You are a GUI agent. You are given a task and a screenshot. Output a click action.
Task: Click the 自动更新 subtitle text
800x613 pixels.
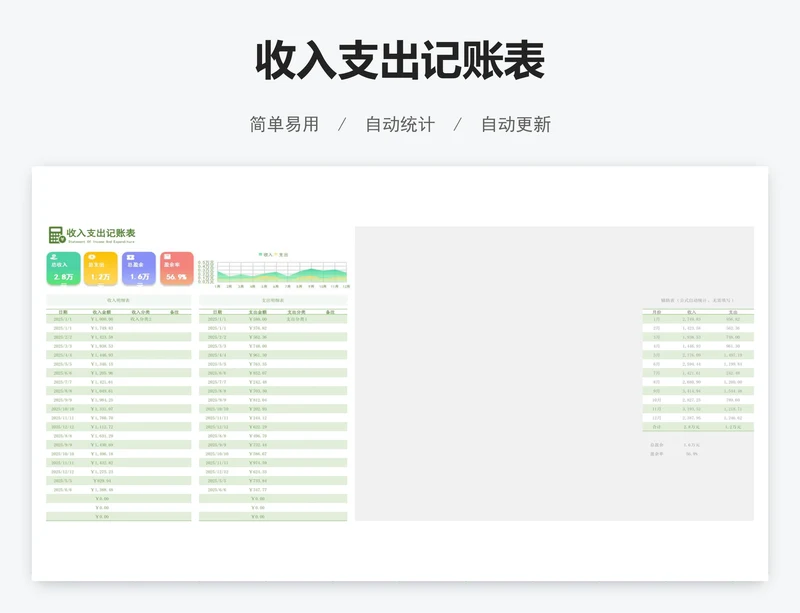click(x=516, y=124)
